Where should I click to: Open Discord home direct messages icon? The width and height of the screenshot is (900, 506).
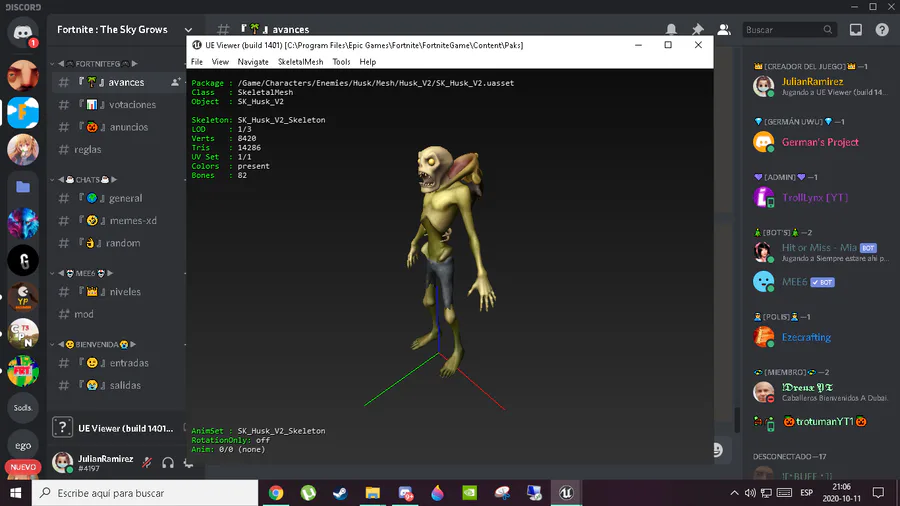pos(23,33)
